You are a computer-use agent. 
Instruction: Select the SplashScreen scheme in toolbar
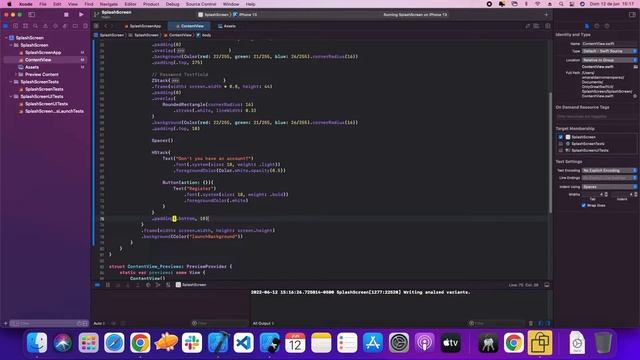coord(213,15)
